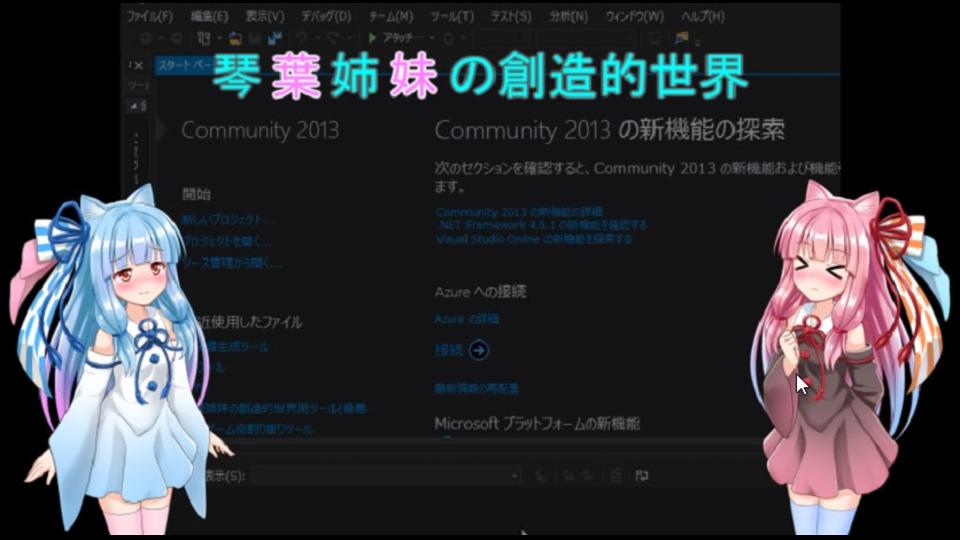Expand the collapsed section arrow left of Community 2013
960x540 pixels.
tap(162, 130)
